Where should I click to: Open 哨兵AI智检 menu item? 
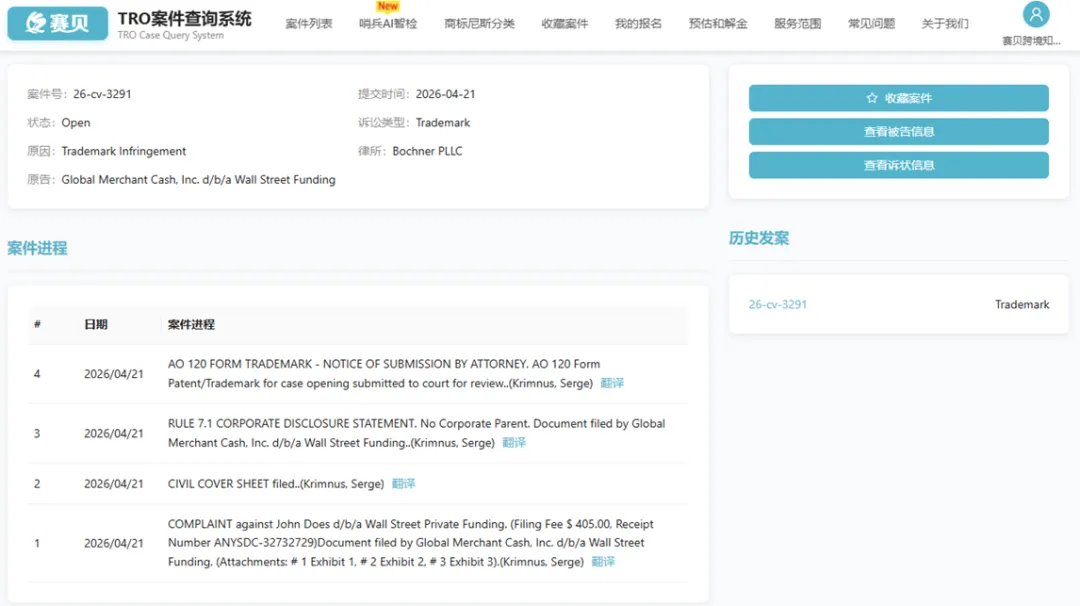388,23
